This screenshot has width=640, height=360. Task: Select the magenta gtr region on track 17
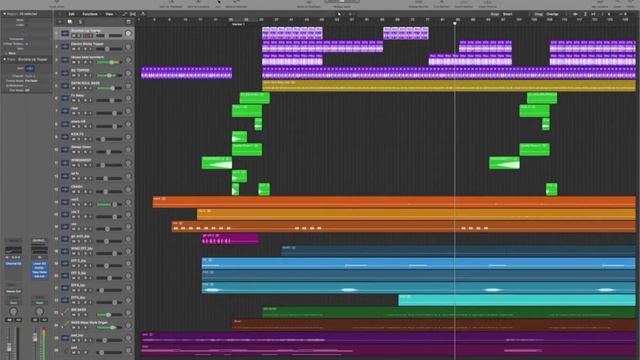click(x=230, y=239)
